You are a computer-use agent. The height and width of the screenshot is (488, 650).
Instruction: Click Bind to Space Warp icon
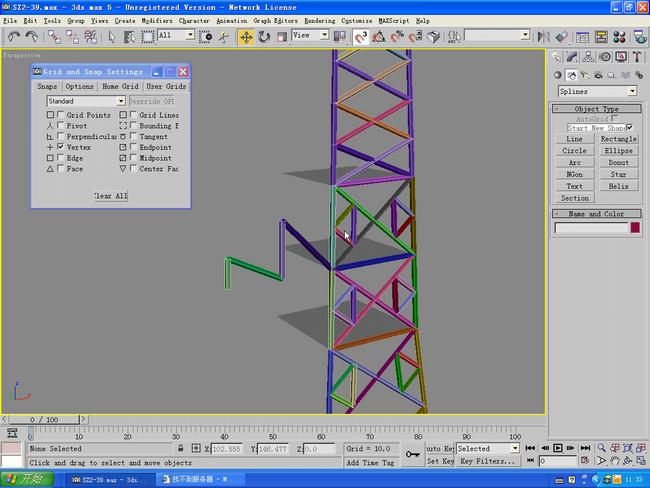click(90, 37)
